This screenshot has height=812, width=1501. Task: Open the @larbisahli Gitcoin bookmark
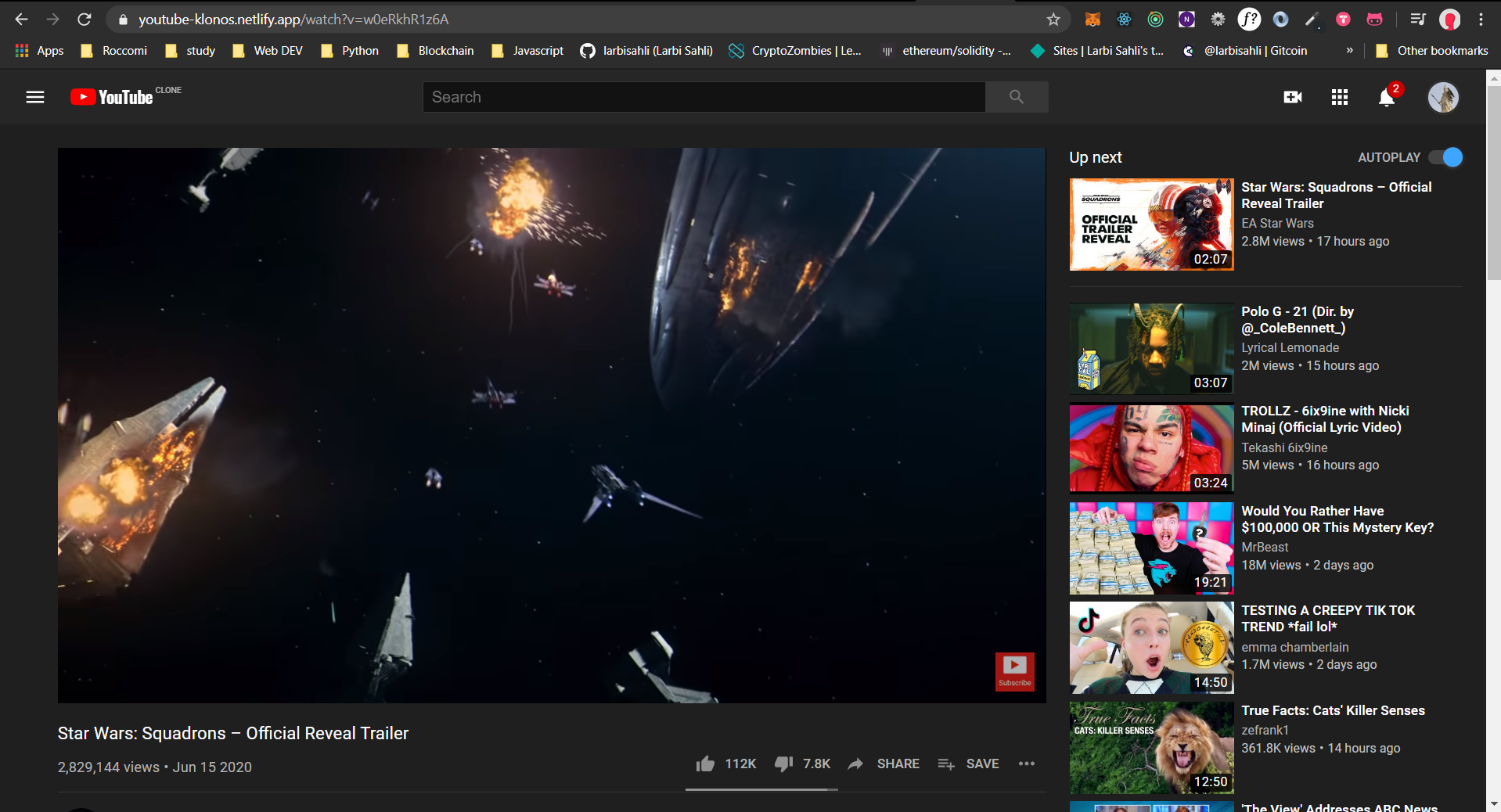pos(1245,50)
